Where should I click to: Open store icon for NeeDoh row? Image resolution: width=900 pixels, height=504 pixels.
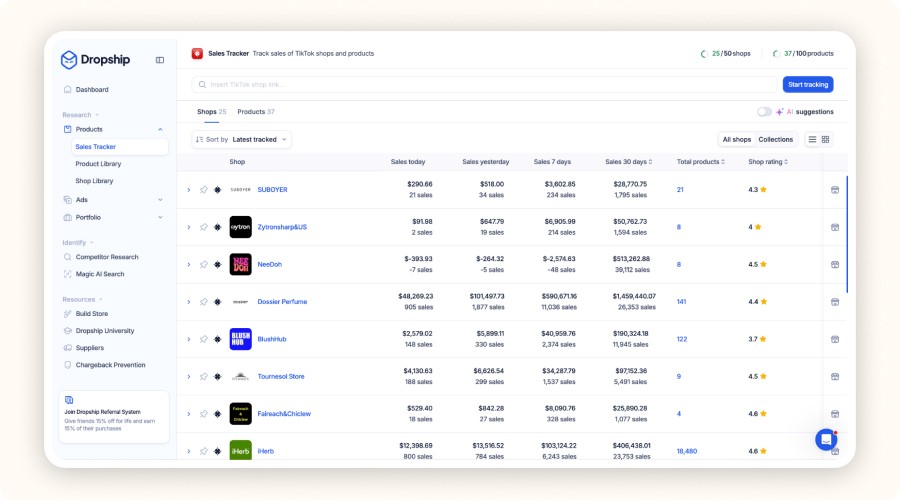point(835,265)
